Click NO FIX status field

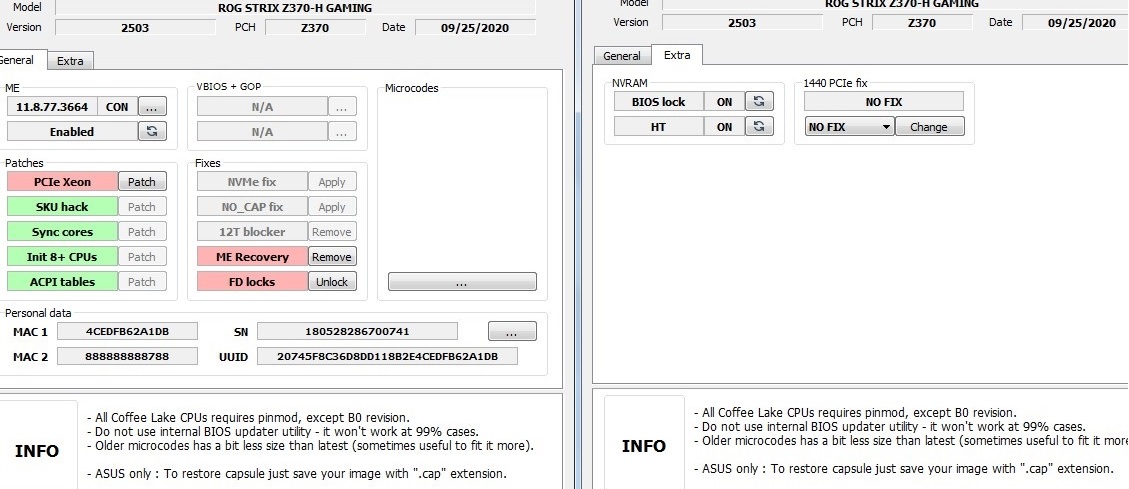(884, 102)
